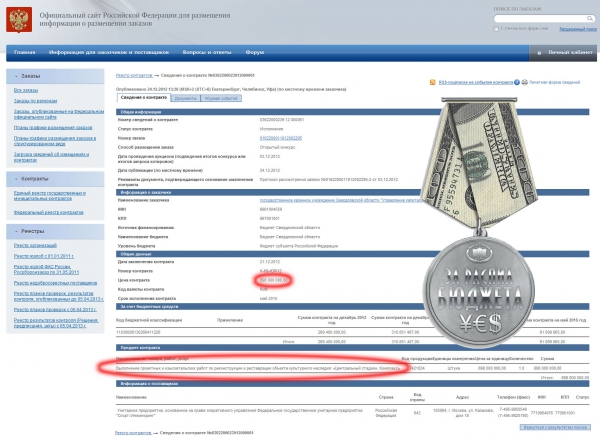Viewport: 600px width, 443px height.
Task: Enable the 'С учетом всех форм слов' checkbox
Action: (496, 29)
